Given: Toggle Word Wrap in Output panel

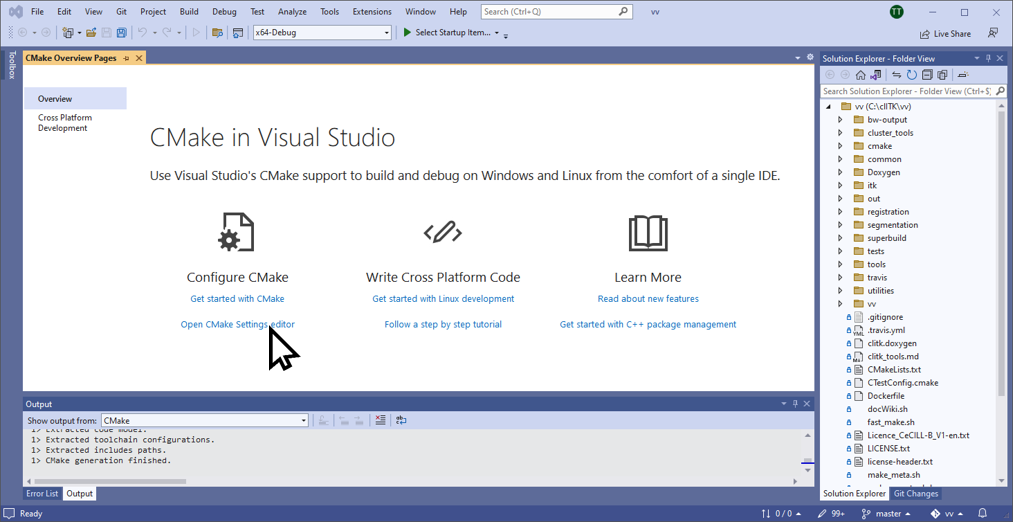Looking at the screenshot, I should [x=401, y=420].
